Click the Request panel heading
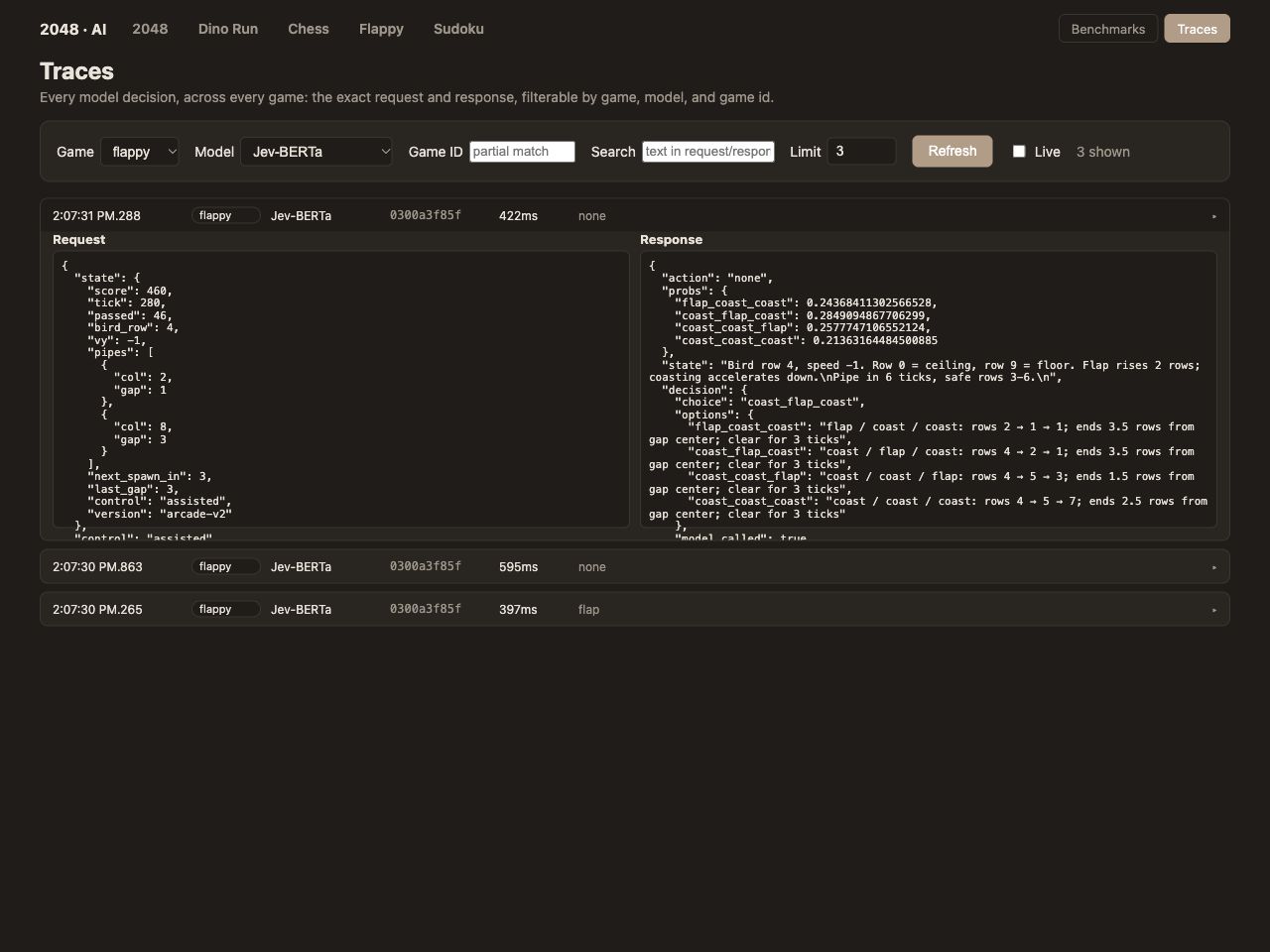 pos(78,239)
